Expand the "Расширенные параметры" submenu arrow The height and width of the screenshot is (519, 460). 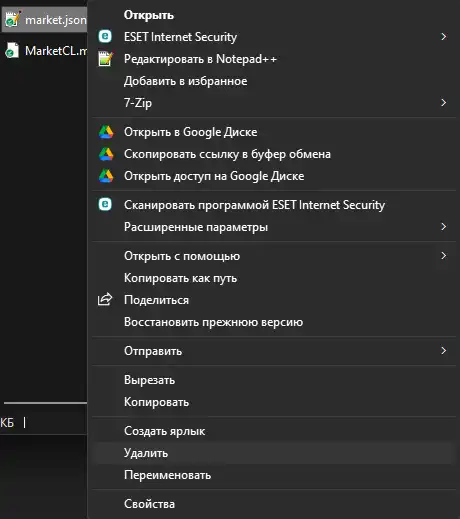pyautogui.click(x=443, y=227)
